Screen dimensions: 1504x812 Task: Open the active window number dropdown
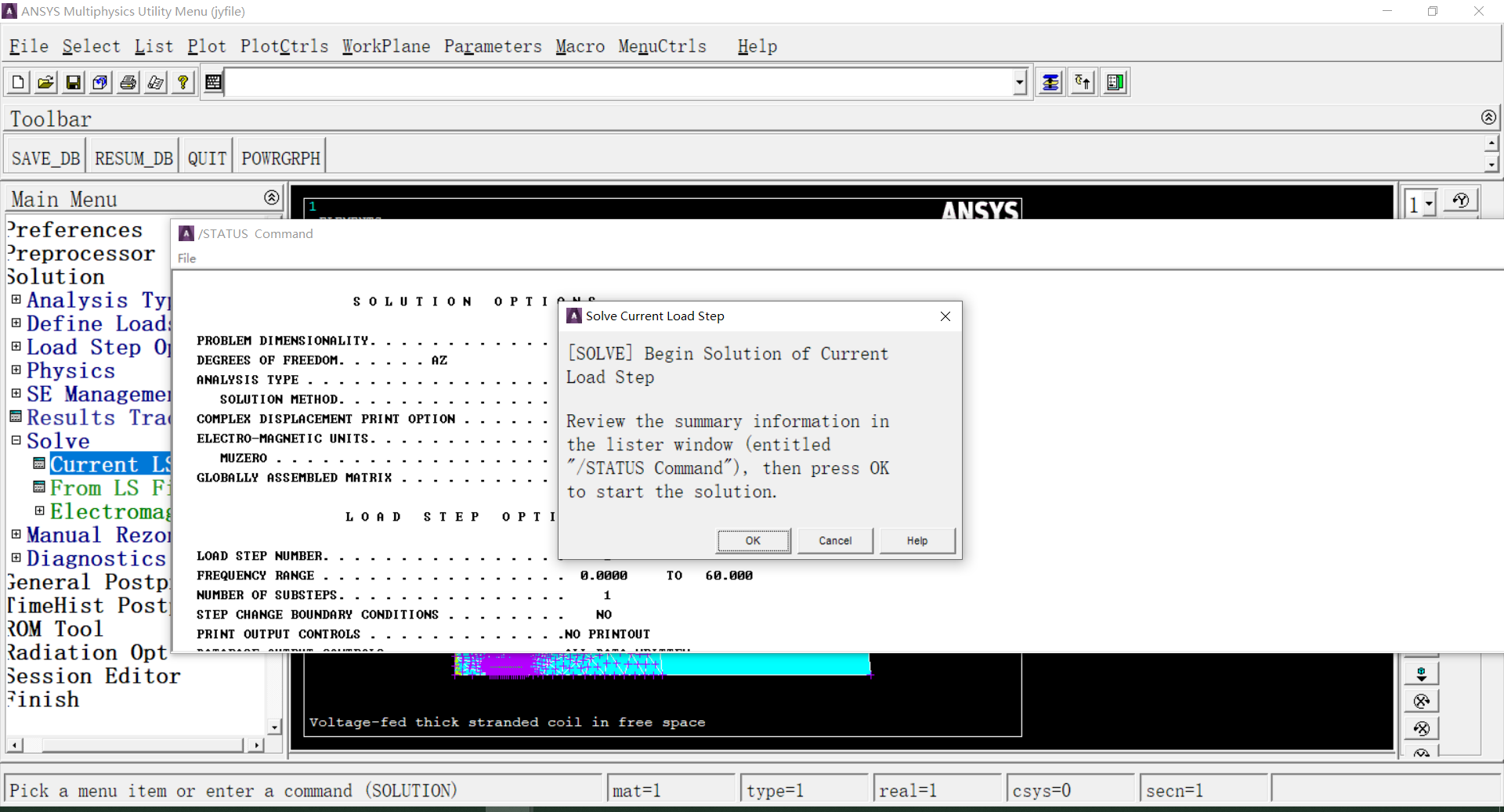(x=1430, y=204)
